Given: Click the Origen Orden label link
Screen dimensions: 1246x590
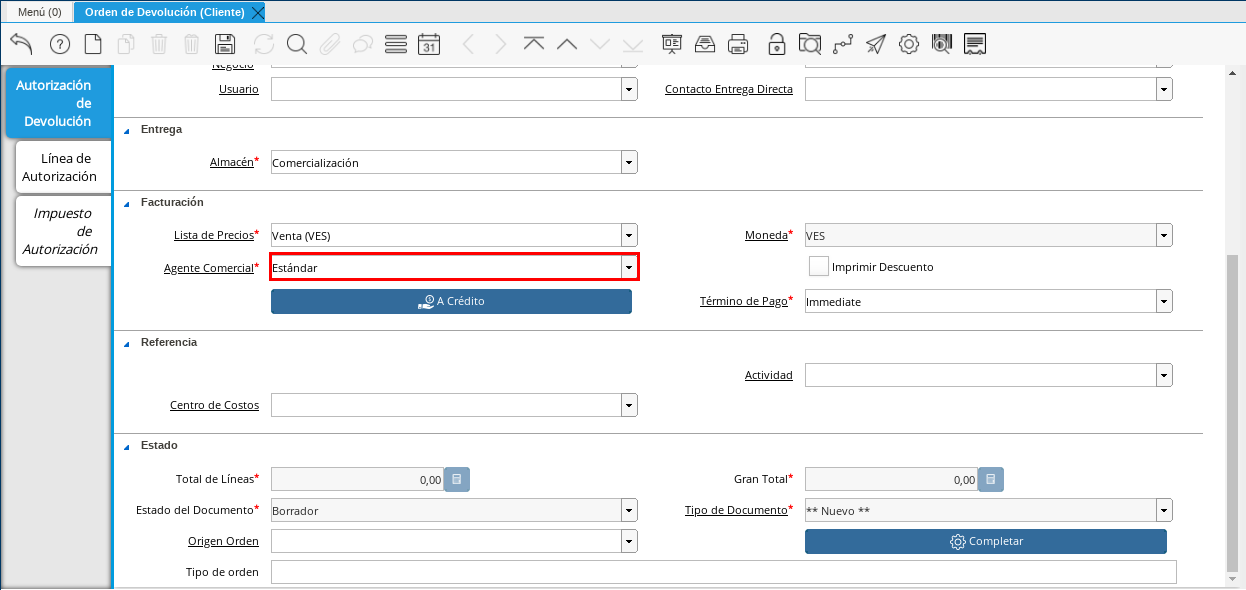Looking at the screenshot, I should pyautogui.click(x=223, y=541).
